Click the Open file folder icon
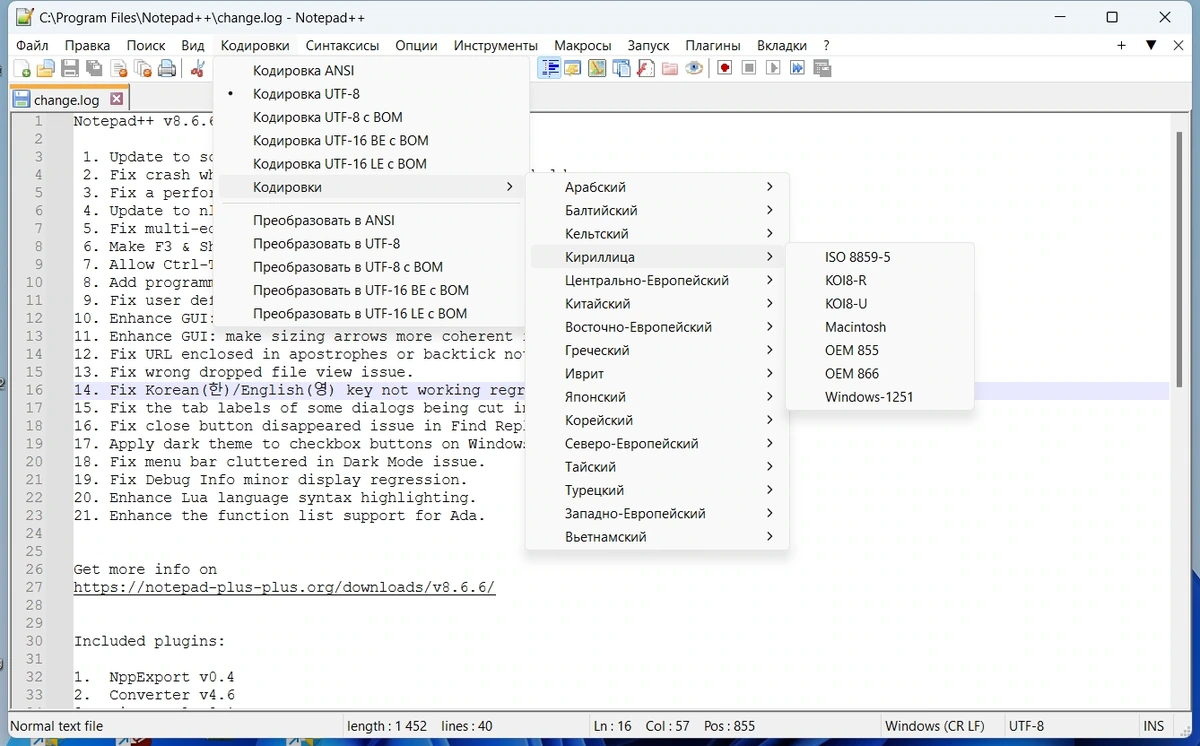The height and width of the screenshot is (746, 1200). tap(45, 69)
